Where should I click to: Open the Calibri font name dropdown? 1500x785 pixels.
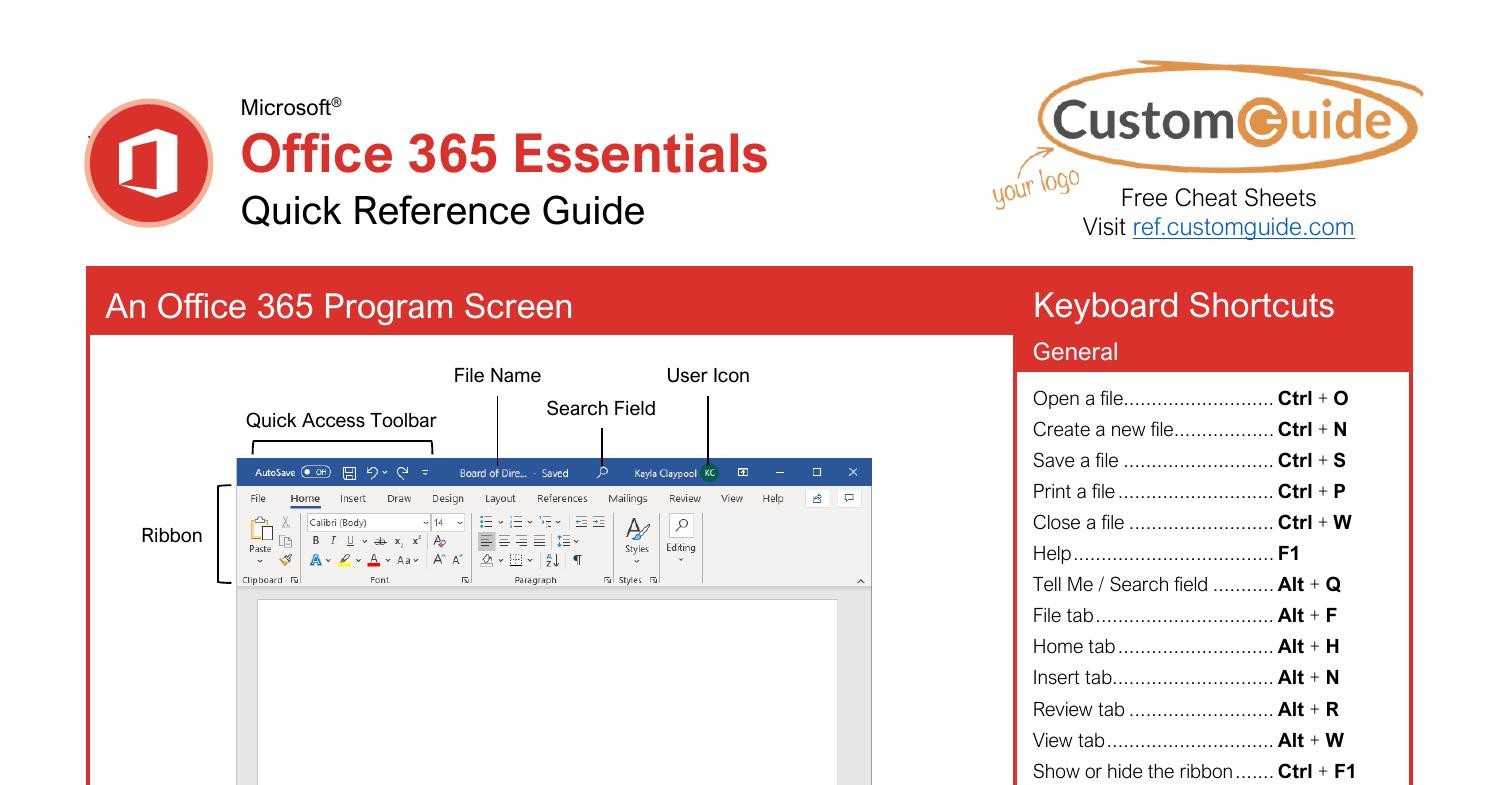425,523
